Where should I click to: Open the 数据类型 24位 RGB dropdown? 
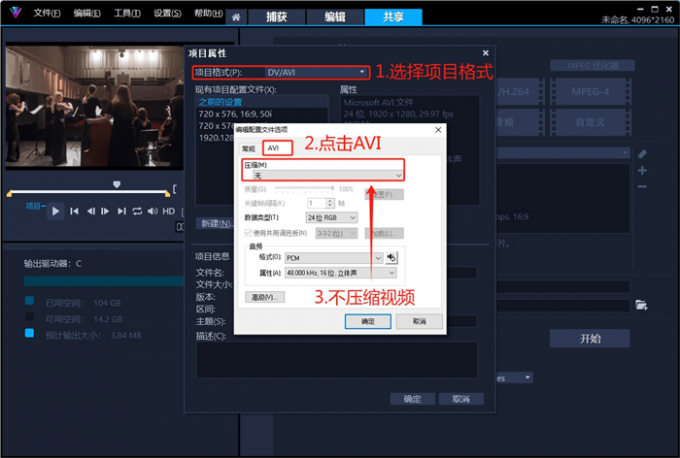coord(332,217)
